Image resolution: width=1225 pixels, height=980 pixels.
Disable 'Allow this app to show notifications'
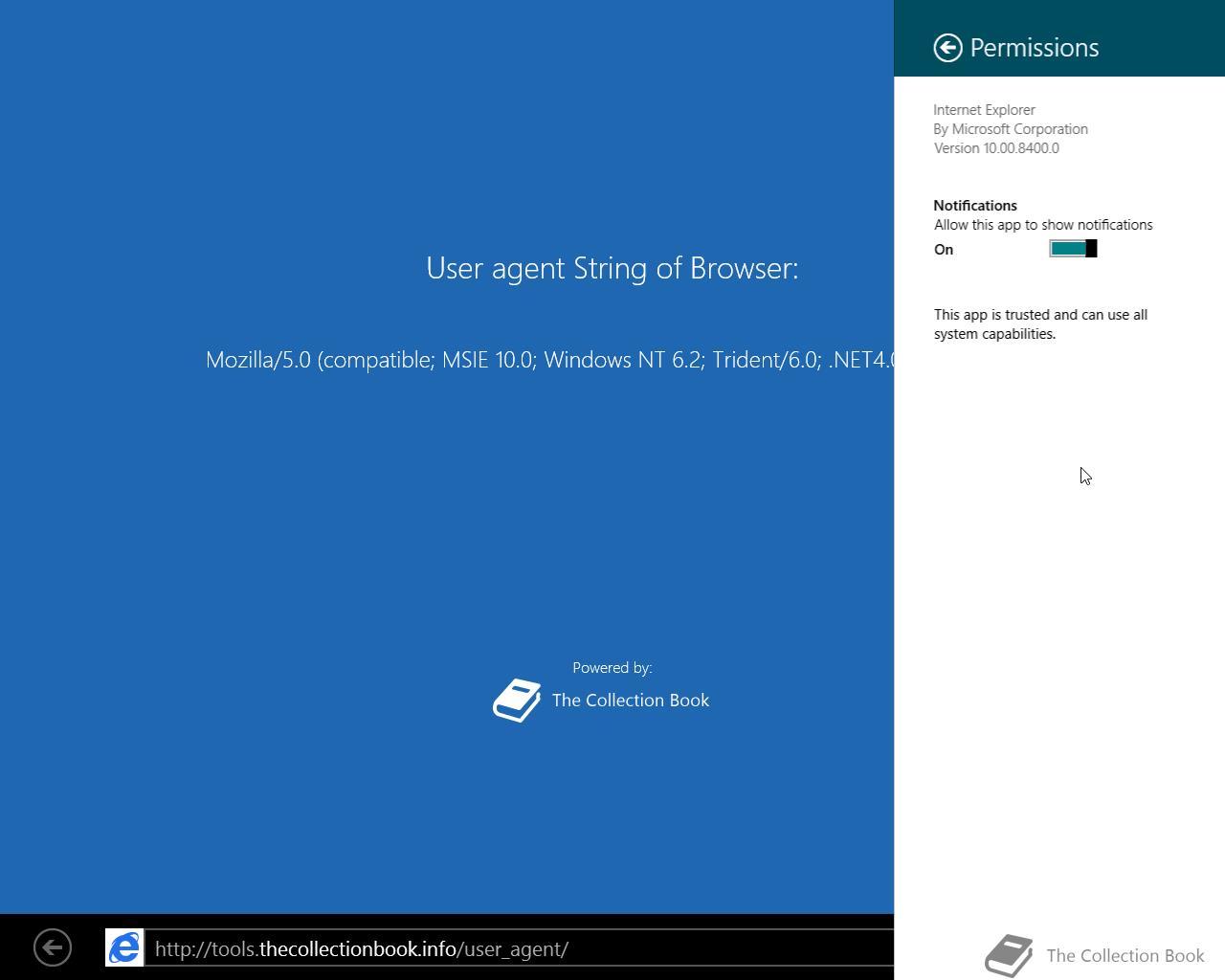coord(1072,247)
